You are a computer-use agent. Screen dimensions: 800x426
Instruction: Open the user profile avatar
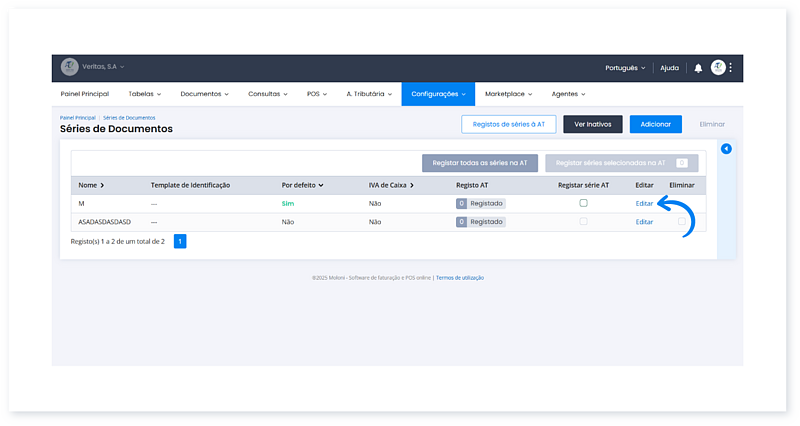718,68
